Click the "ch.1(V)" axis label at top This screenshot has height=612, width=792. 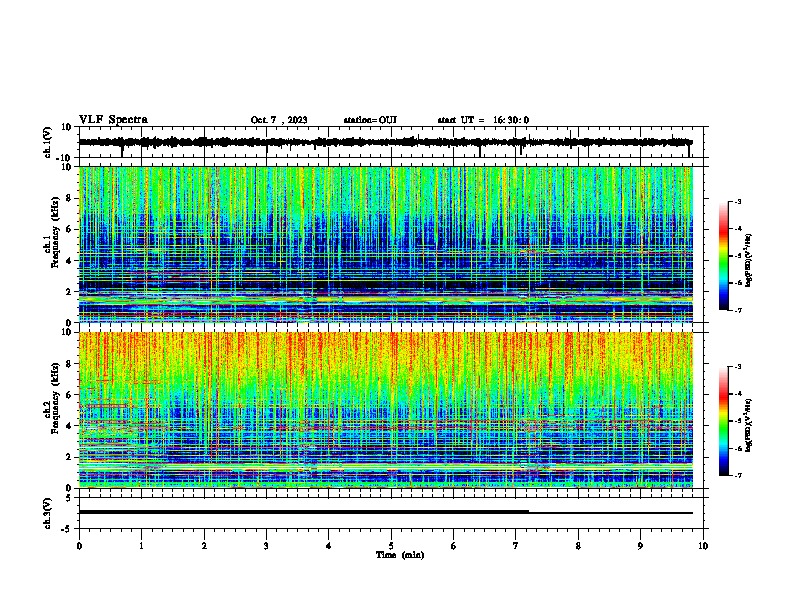[x=48, y=142]
